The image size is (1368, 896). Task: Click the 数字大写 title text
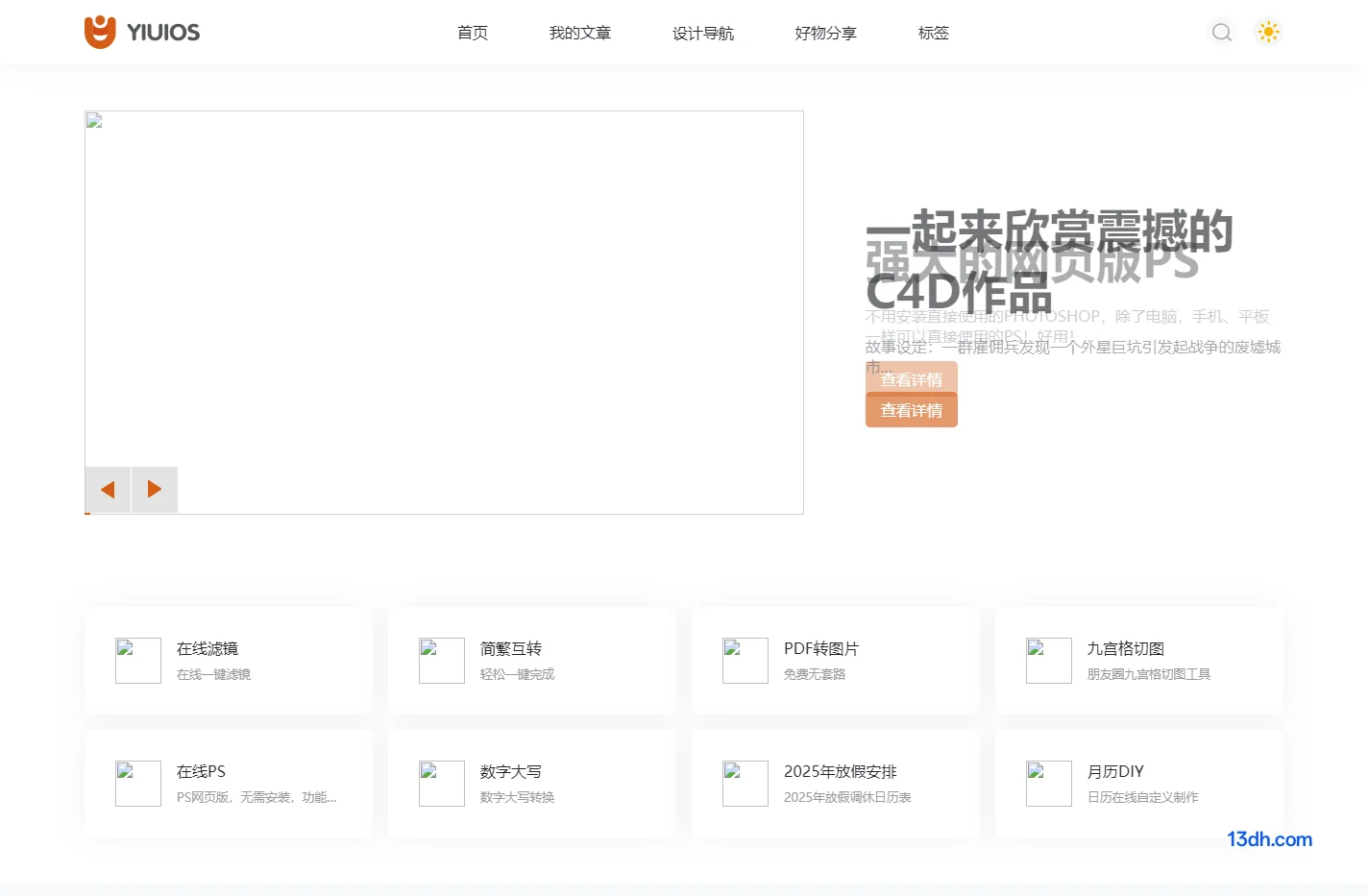511,772
